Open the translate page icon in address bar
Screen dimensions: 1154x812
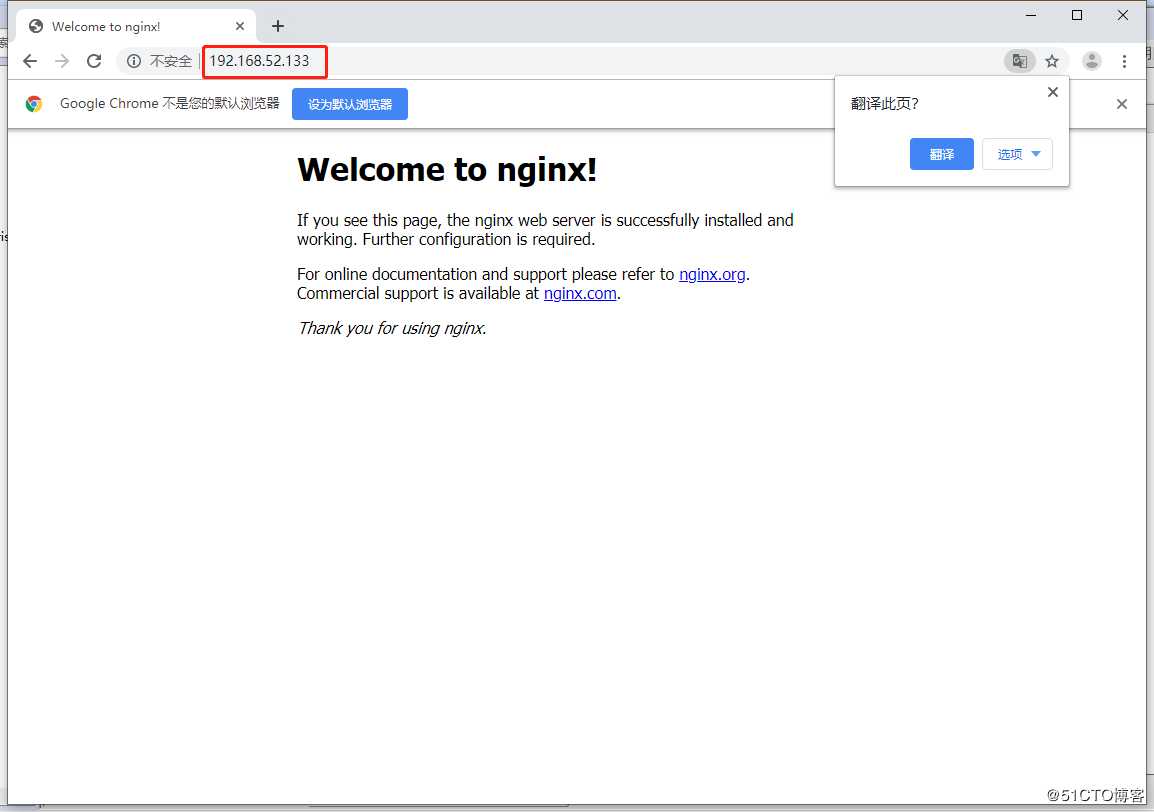[x=1019, y=61]
